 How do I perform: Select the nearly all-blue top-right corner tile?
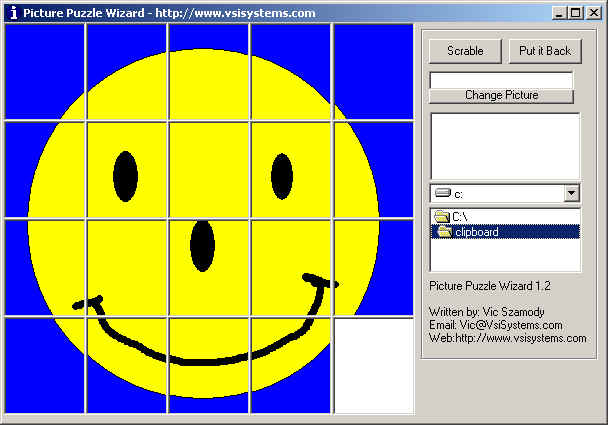373,72
